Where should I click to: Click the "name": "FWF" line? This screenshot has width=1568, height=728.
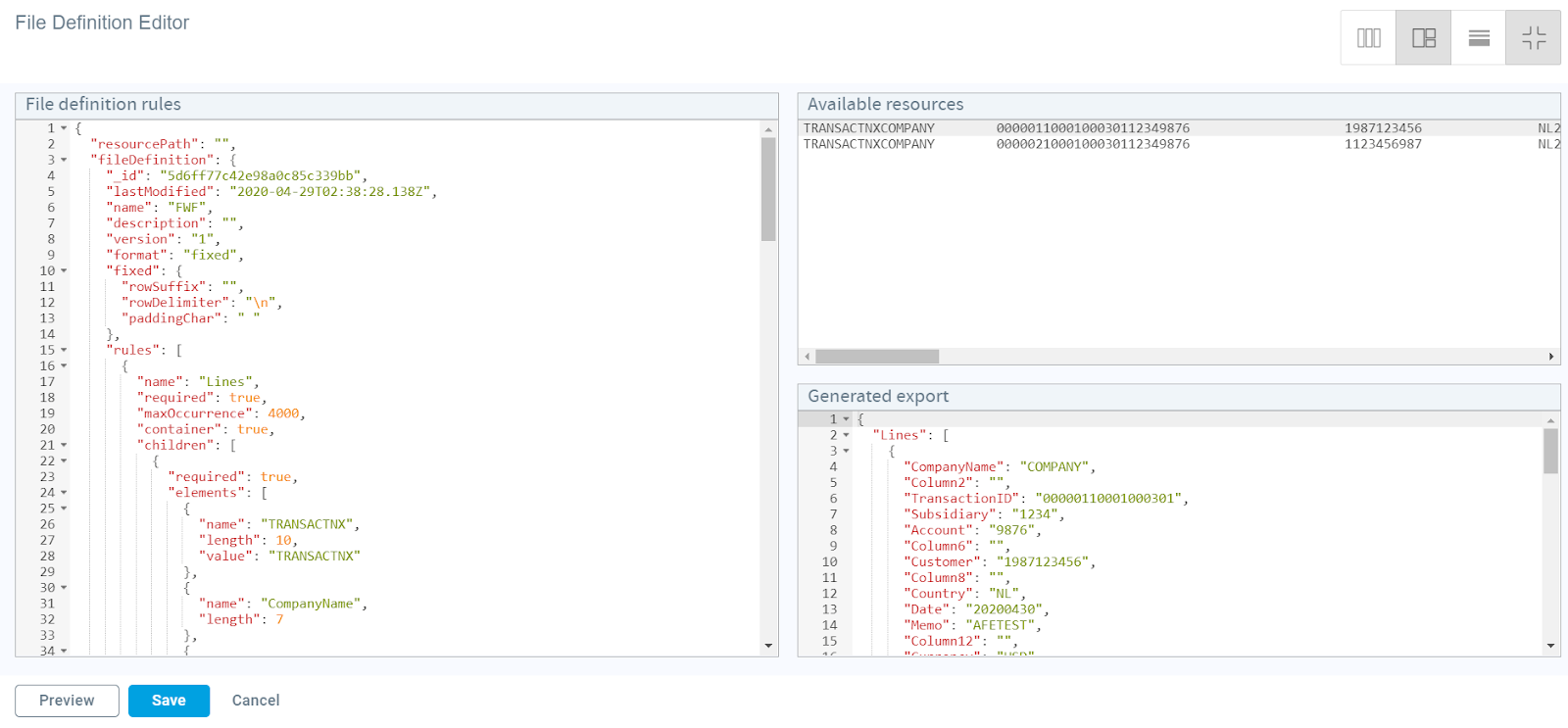coord(159,208)
